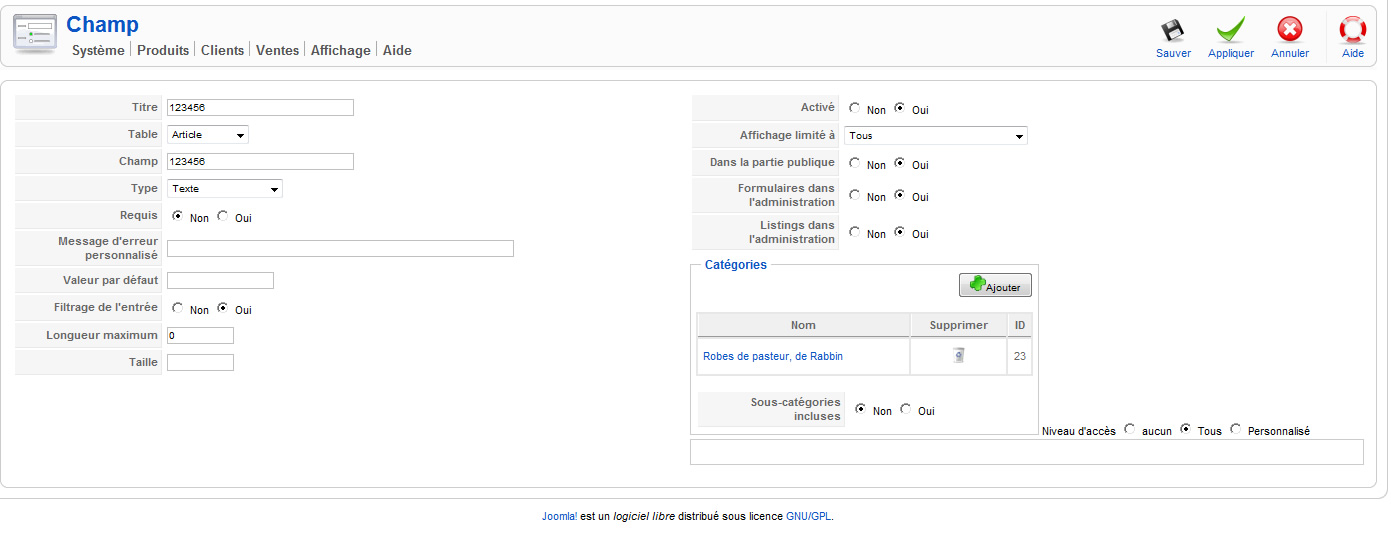
Task: Click the Champ form icon beside the title
Action: pyautogui.click(x=35, y=34)
